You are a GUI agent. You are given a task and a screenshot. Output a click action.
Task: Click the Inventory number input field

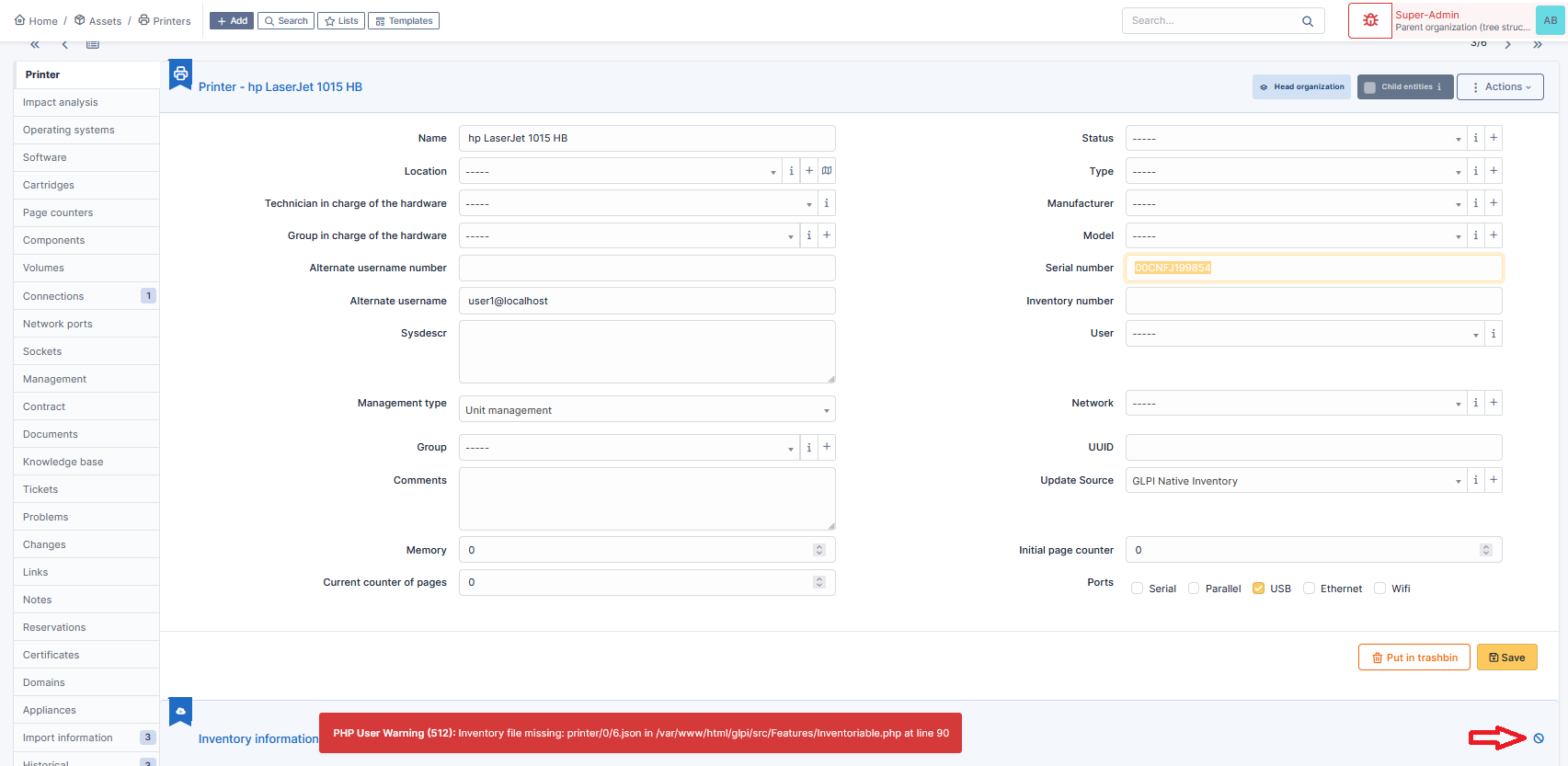coord(1313,301)
